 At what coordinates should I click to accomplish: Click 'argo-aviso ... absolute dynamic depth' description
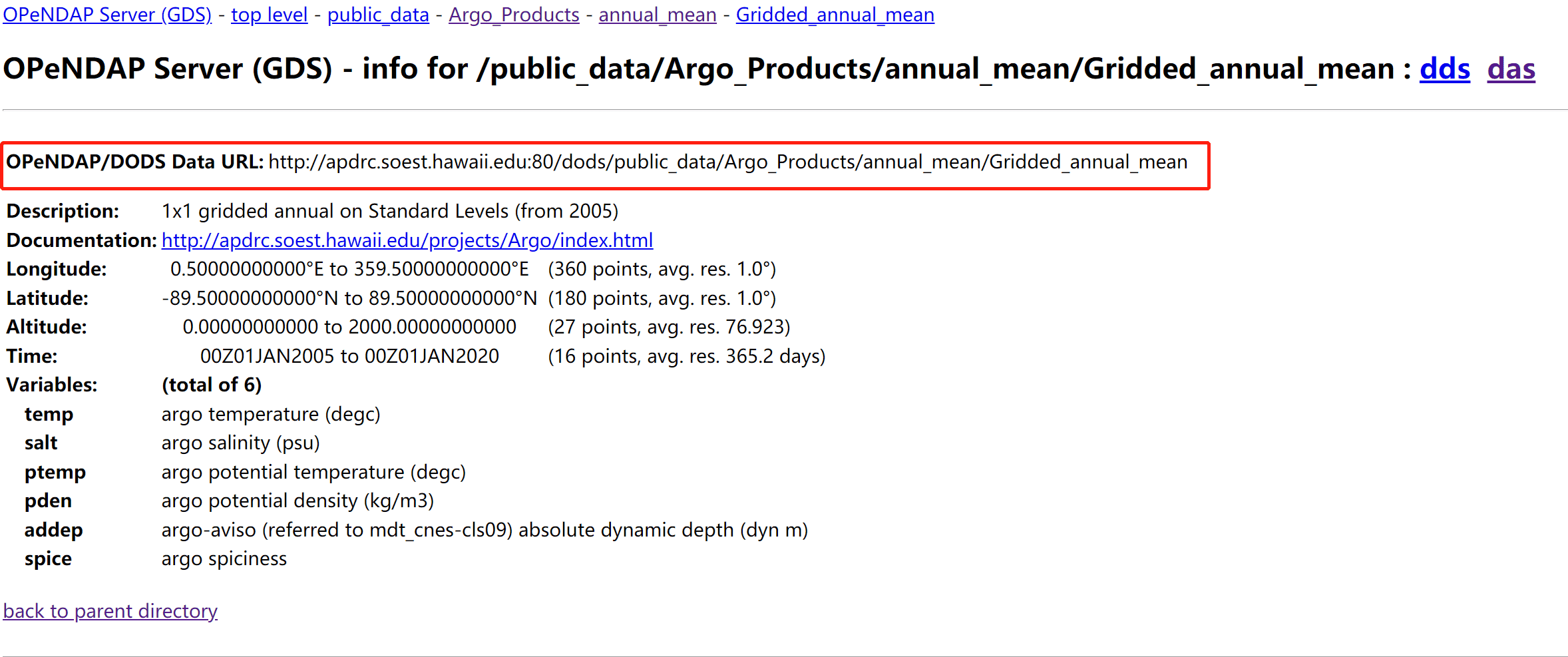(485, 530)
